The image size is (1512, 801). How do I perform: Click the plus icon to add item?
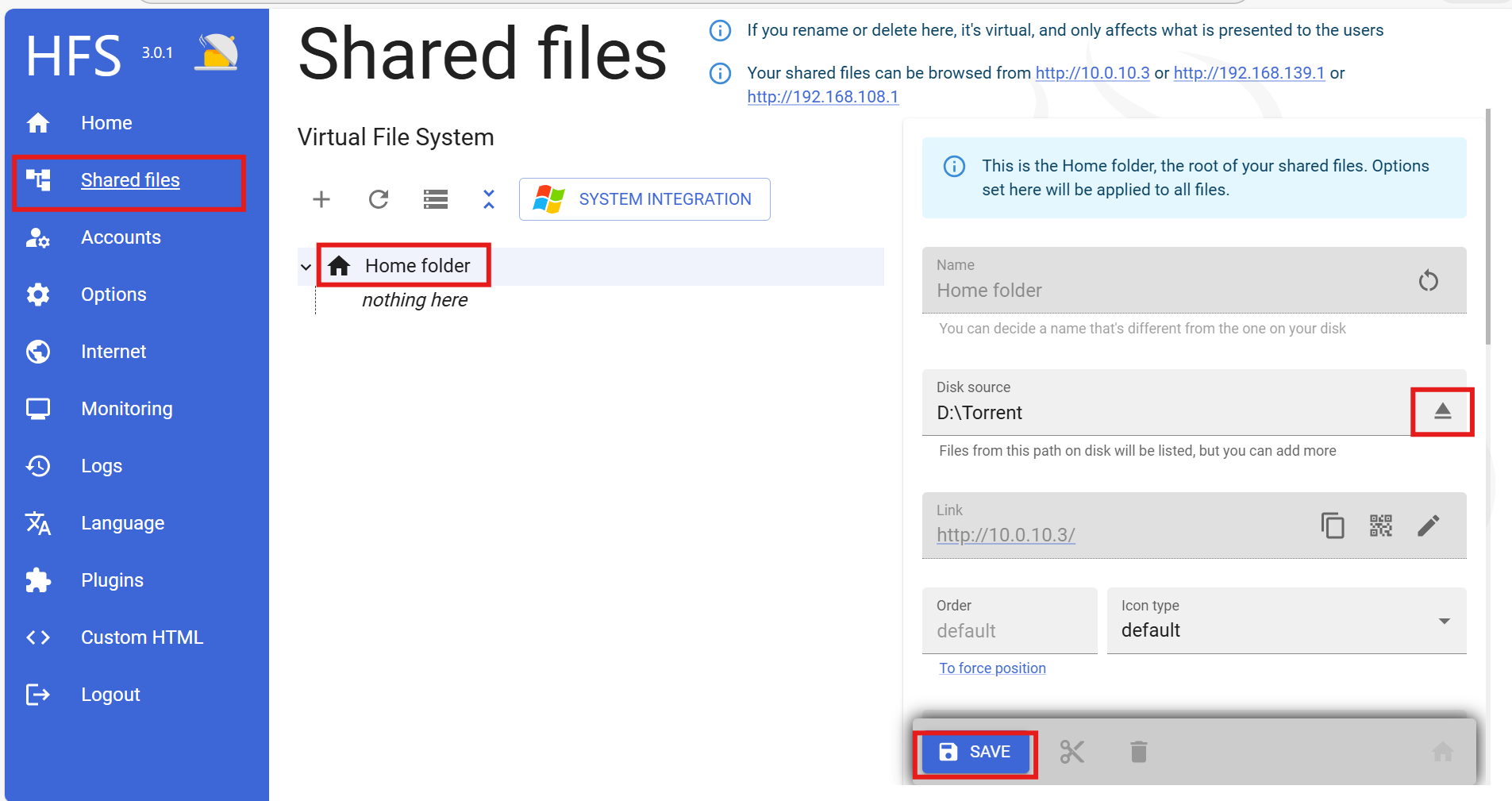tap(321, 199)
